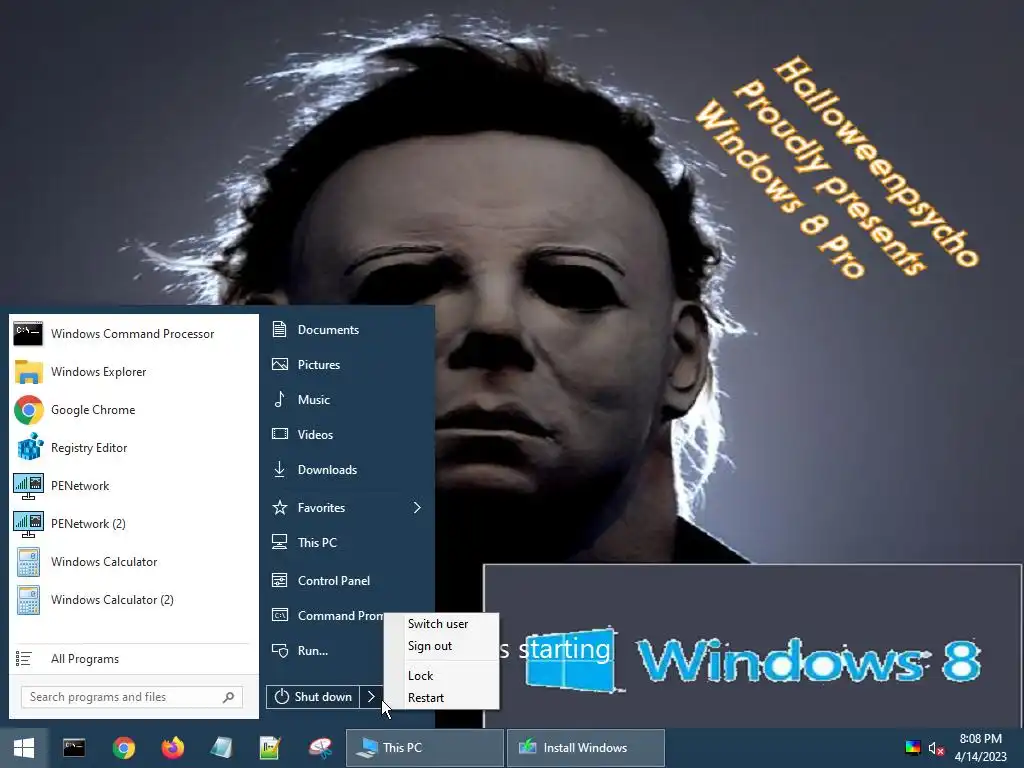
Task: Launch Chrome from the taskbar
Action: (x=123, y=748)
